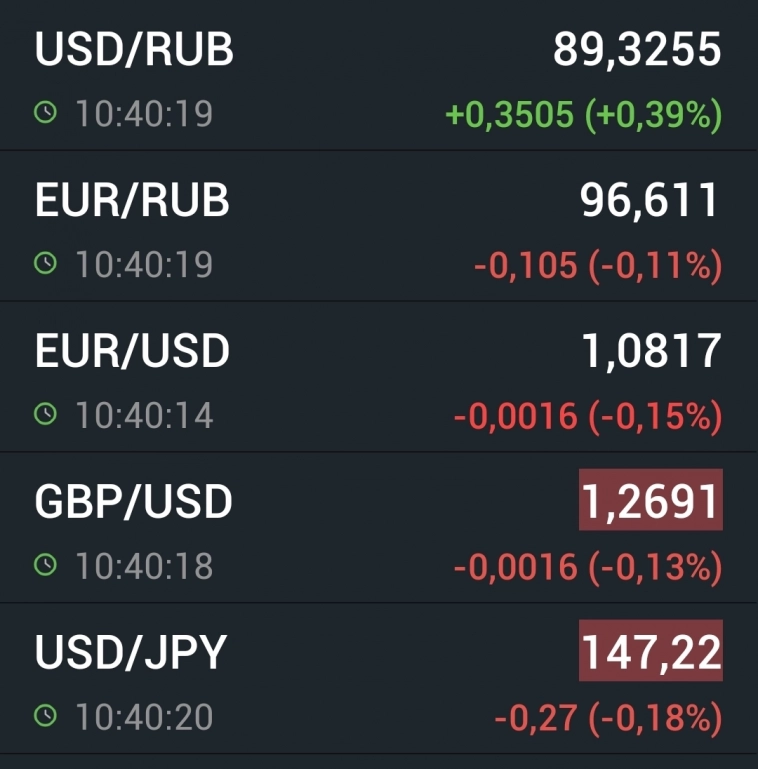758x769 pixels.
Task: Click the clock icon under USD/JPY
Action: (45, 716)
